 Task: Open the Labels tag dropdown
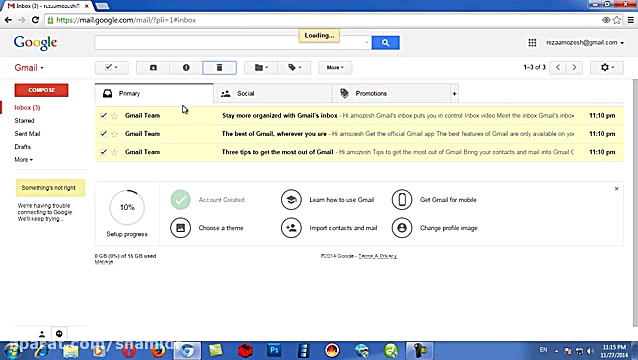click(294, 68)
